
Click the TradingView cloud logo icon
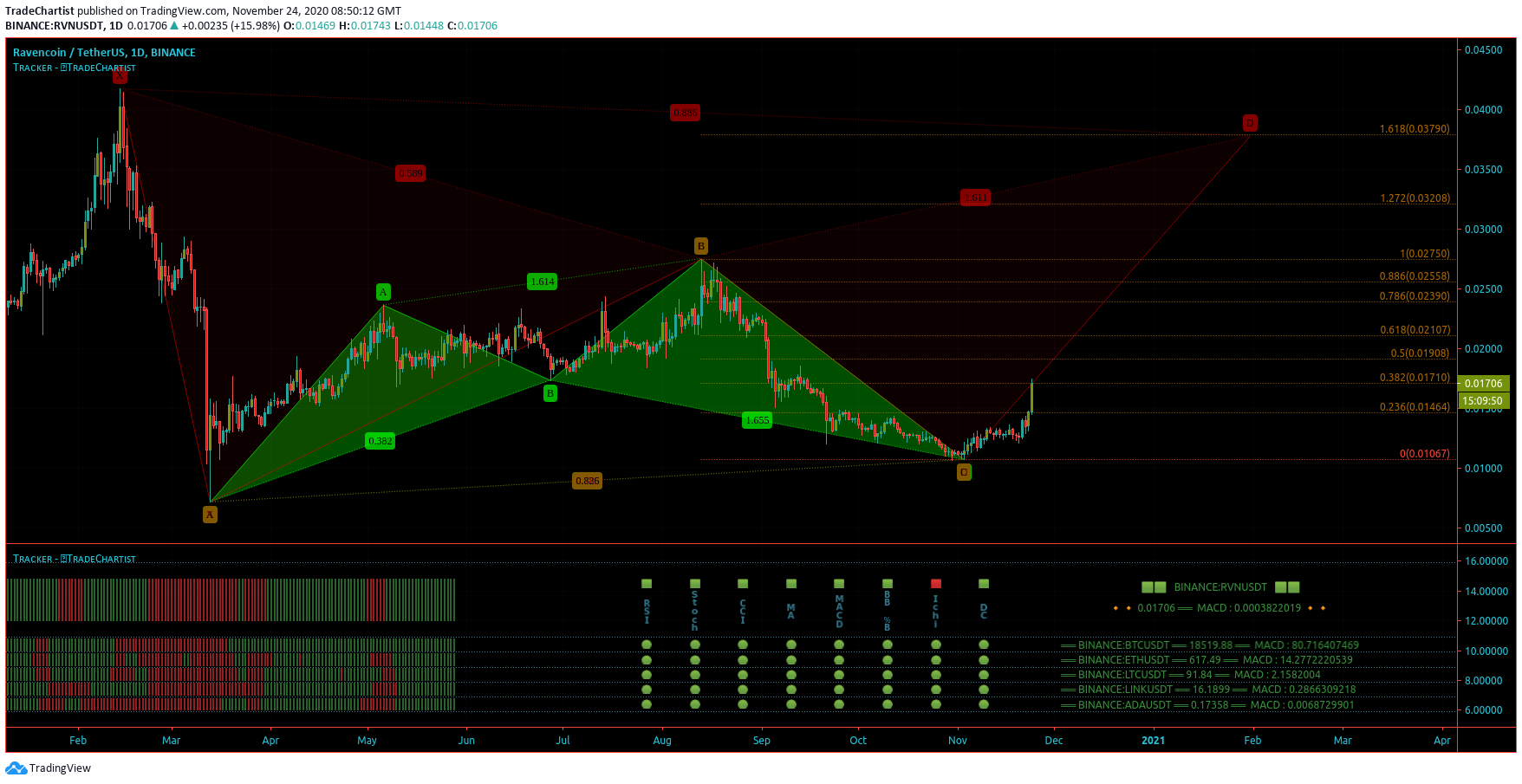[x=16, y=768]
